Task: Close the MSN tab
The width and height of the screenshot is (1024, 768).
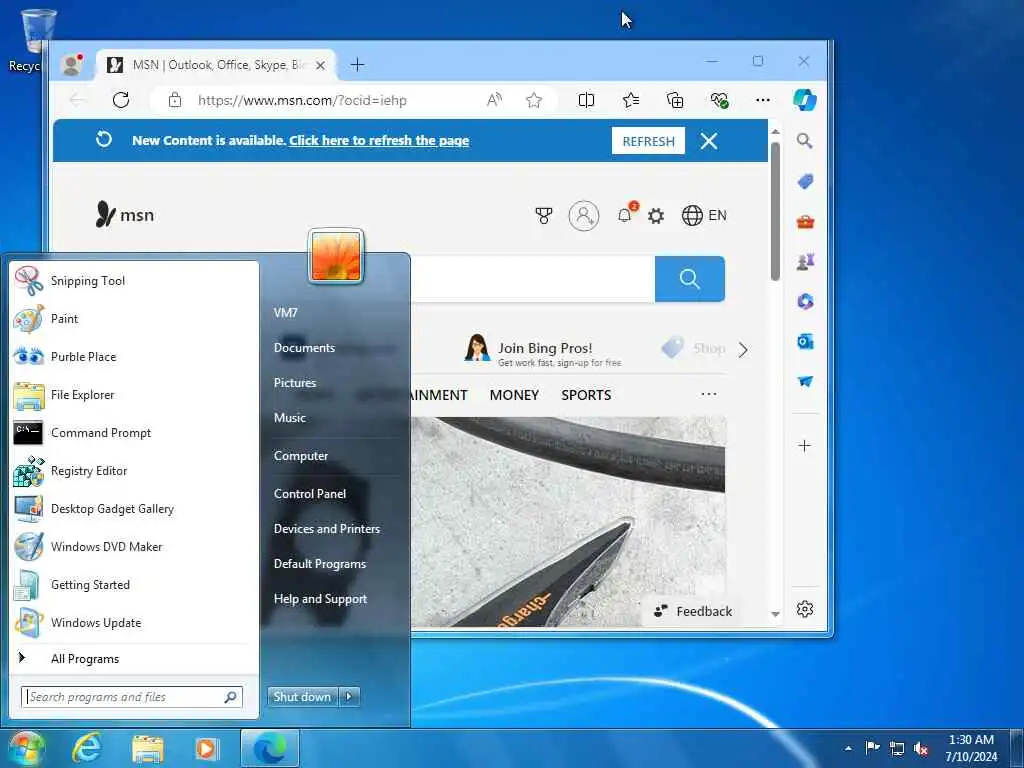Action: coord(321,65)
